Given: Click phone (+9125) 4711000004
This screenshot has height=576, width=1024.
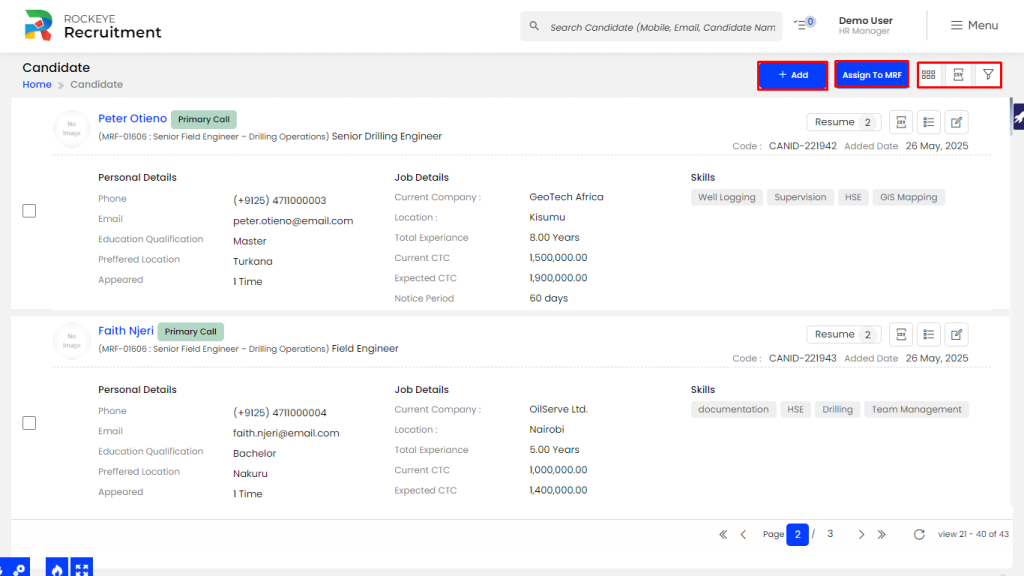Looking at the screenshot, I should point(280,413).
